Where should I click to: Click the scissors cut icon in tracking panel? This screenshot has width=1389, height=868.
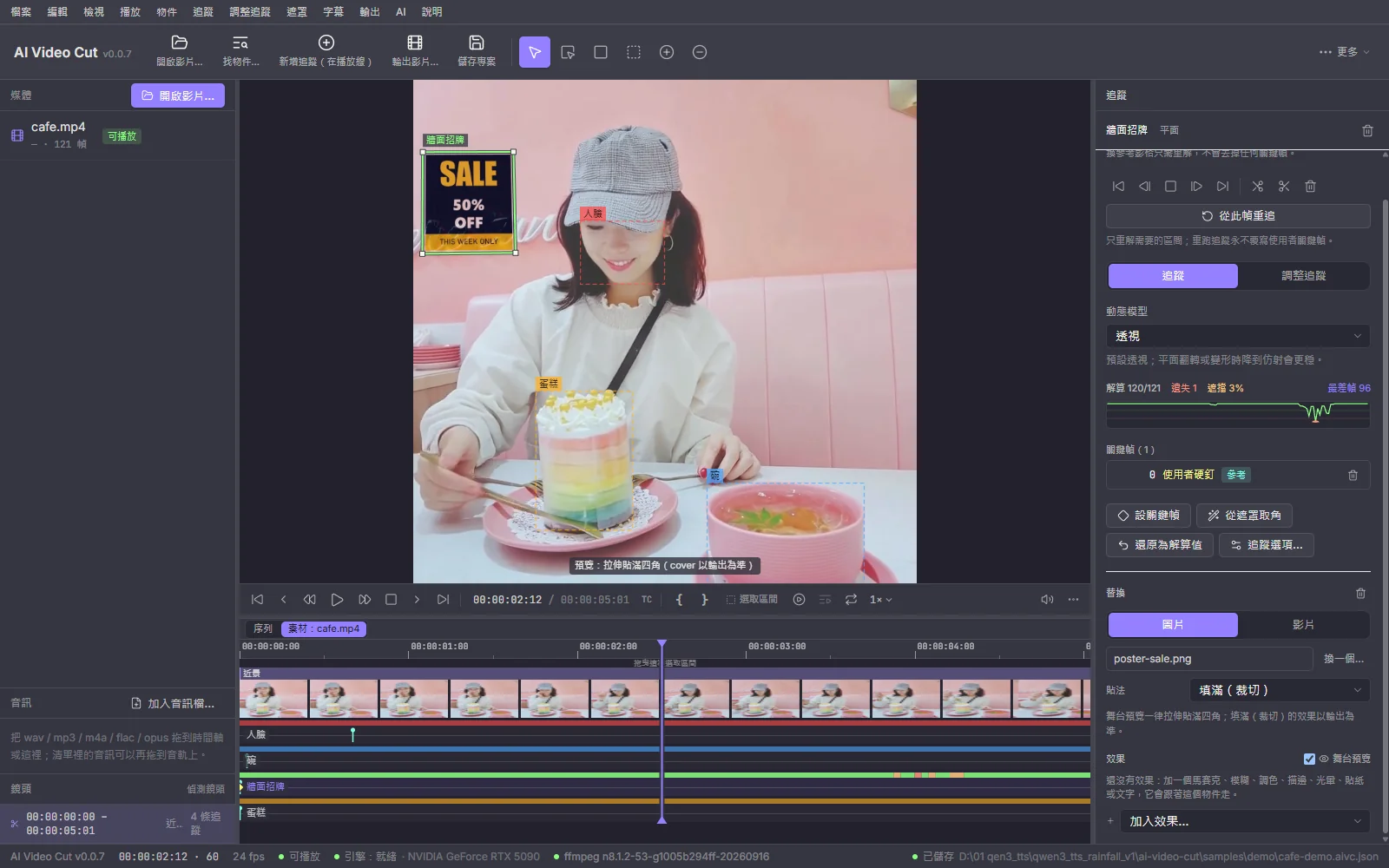coord(1284,186)
